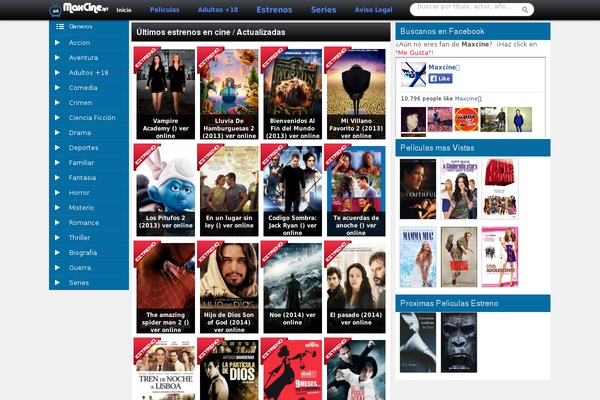Screen dimensions: 600x400
Task: Click the Facebook Like button
Action: pos(440,78)
